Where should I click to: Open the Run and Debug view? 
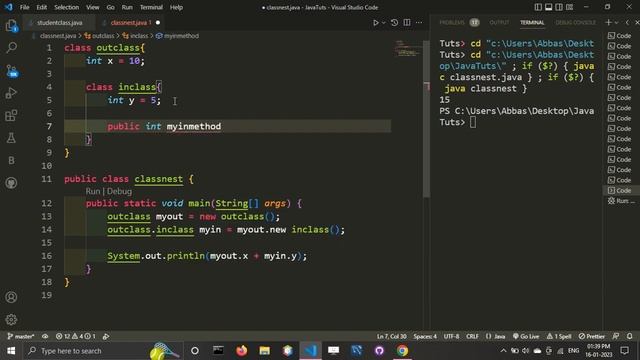click(11, 93)
